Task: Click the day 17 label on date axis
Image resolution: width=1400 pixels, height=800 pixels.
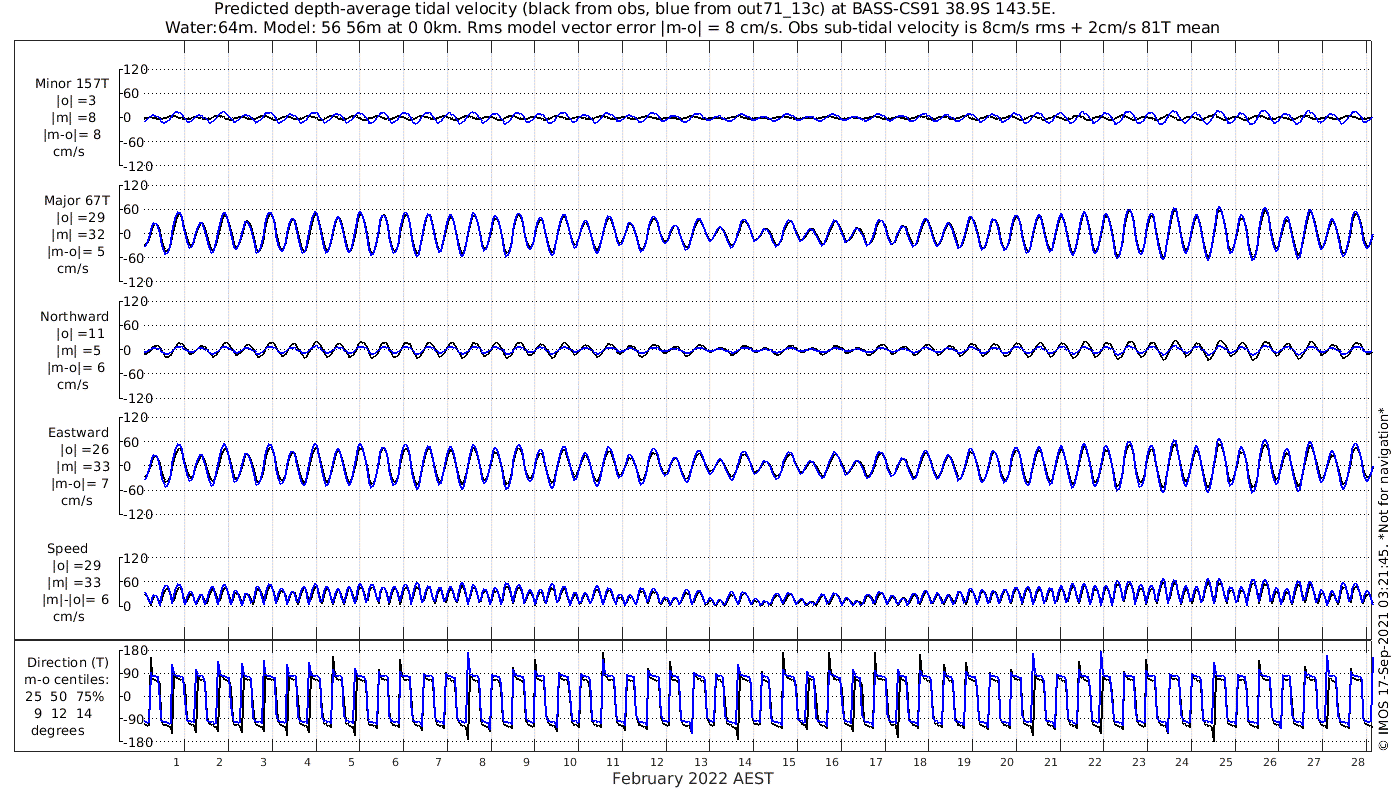Action: click(x=876, y=761)
